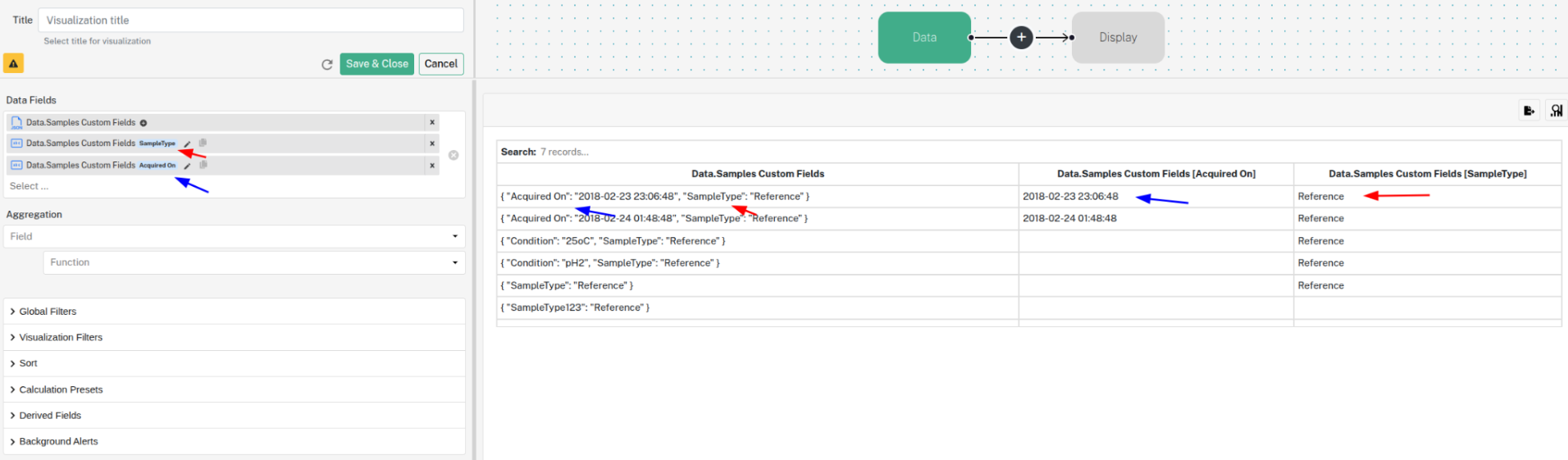Image resolution: width=1568 pixels, height=460 pixels.
Task: Click the export file icon
Action: pos(1529,111)
